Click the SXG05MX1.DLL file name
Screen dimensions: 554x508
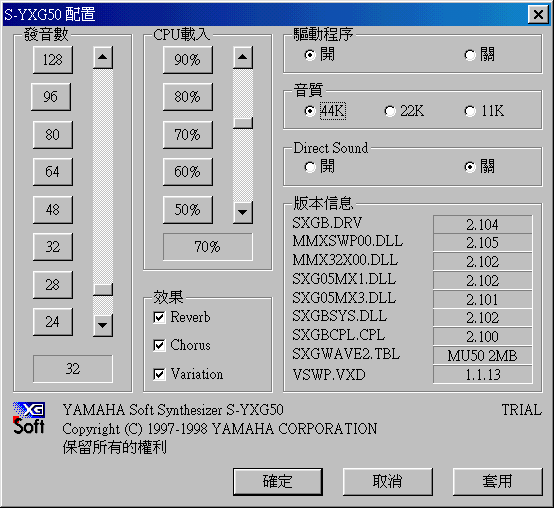pos(344,279)
